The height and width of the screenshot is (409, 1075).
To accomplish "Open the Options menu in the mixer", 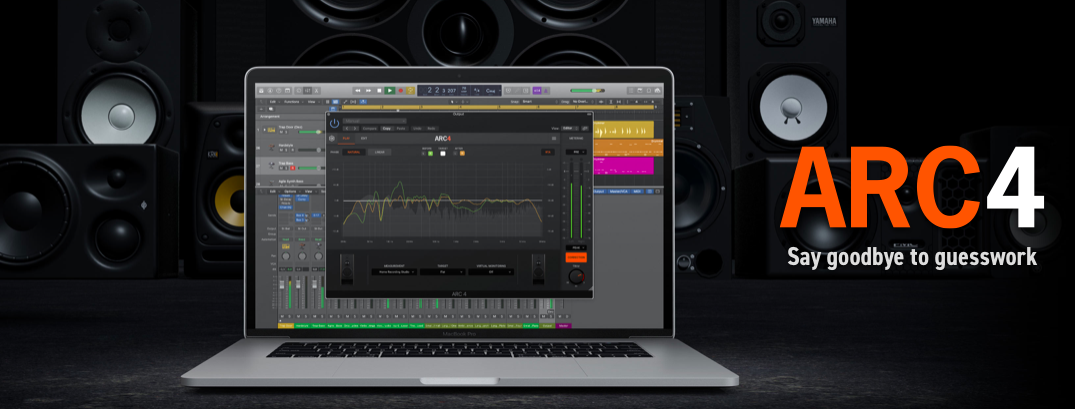I will click(x=290, y=191).
